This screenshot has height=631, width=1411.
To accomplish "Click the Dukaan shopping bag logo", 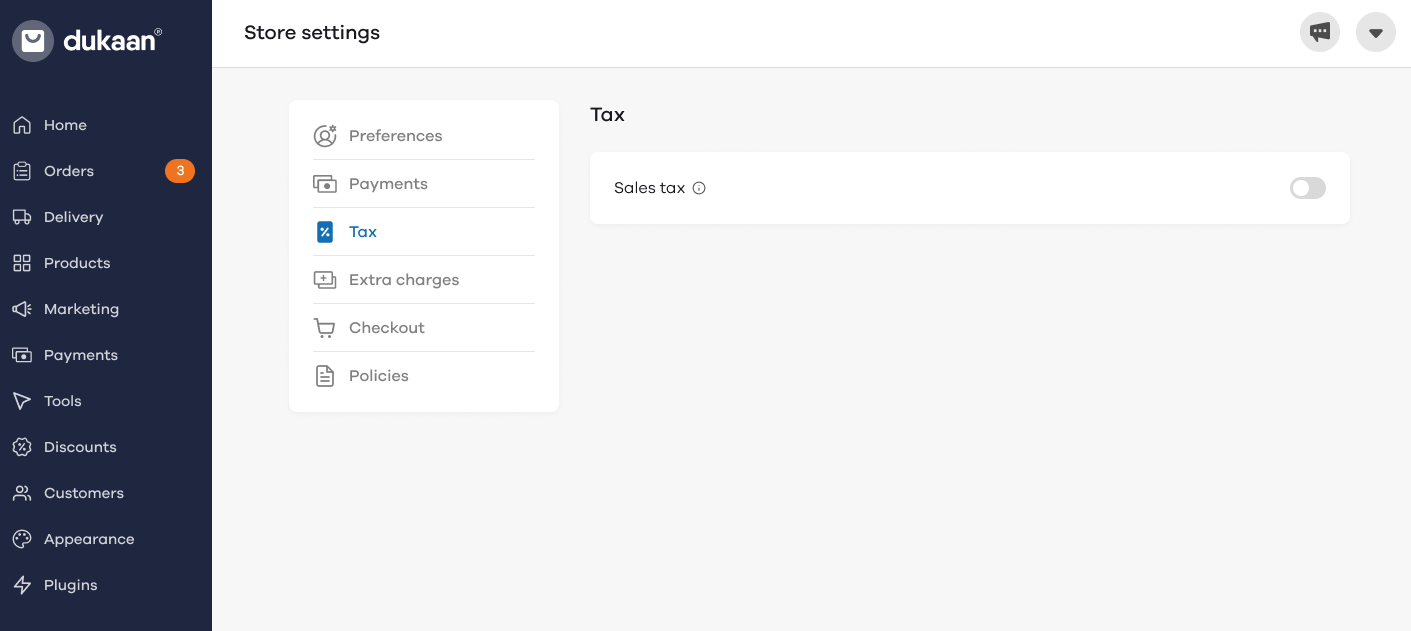I will [33, 41].
